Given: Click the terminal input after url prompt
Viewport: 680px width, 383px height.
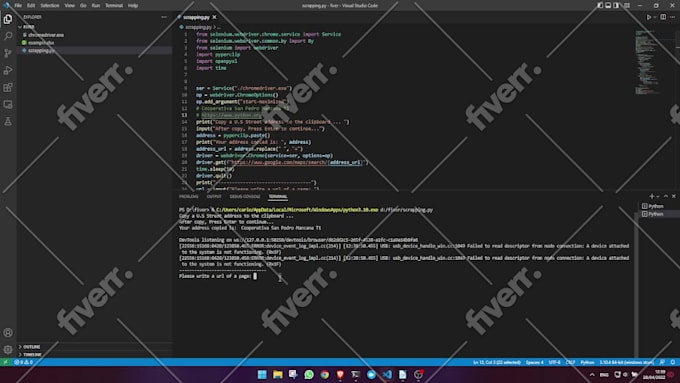Looking at the screenshot, I should click(x=255, y=276).
